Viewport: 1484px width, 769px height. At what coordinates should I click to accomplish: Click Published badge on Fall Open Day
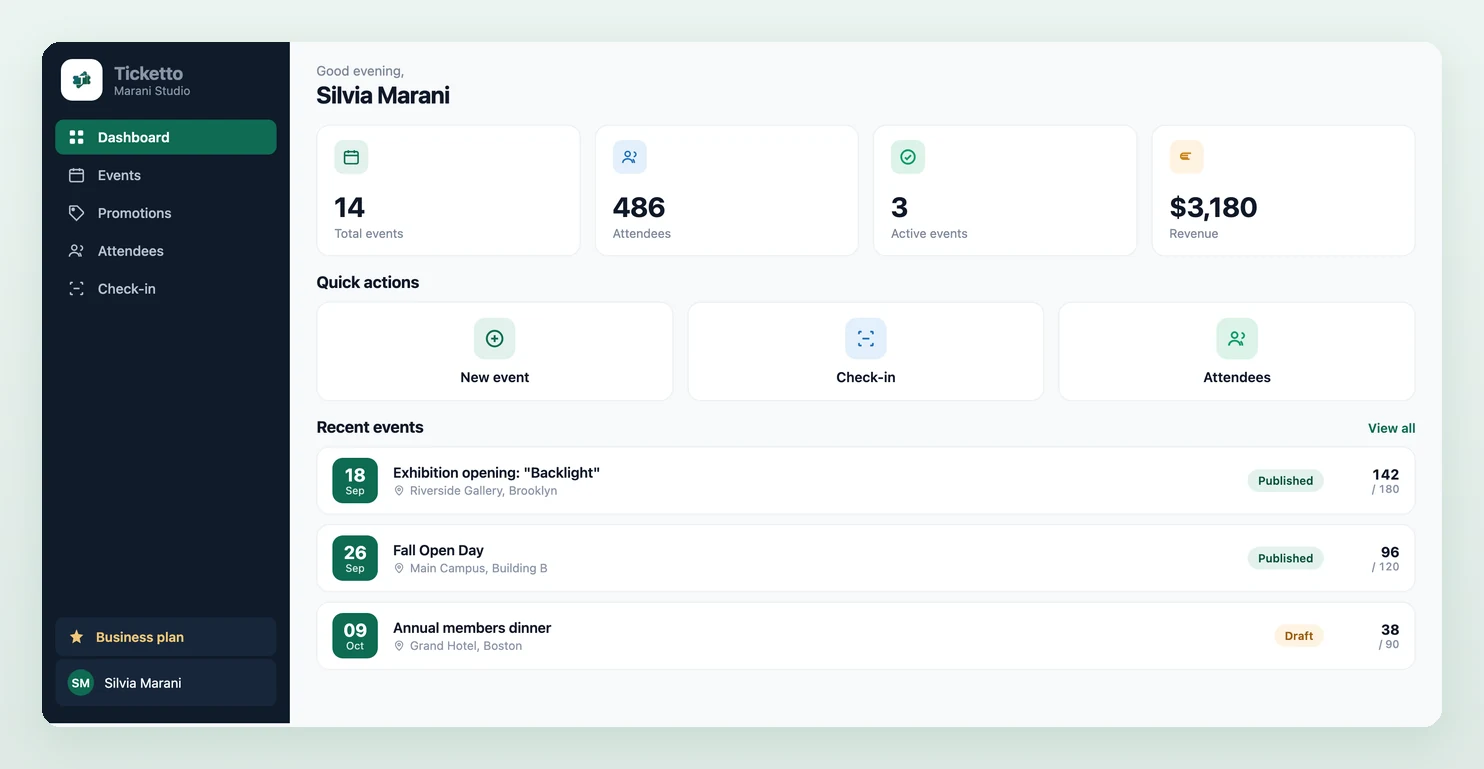coord(1285,558)
